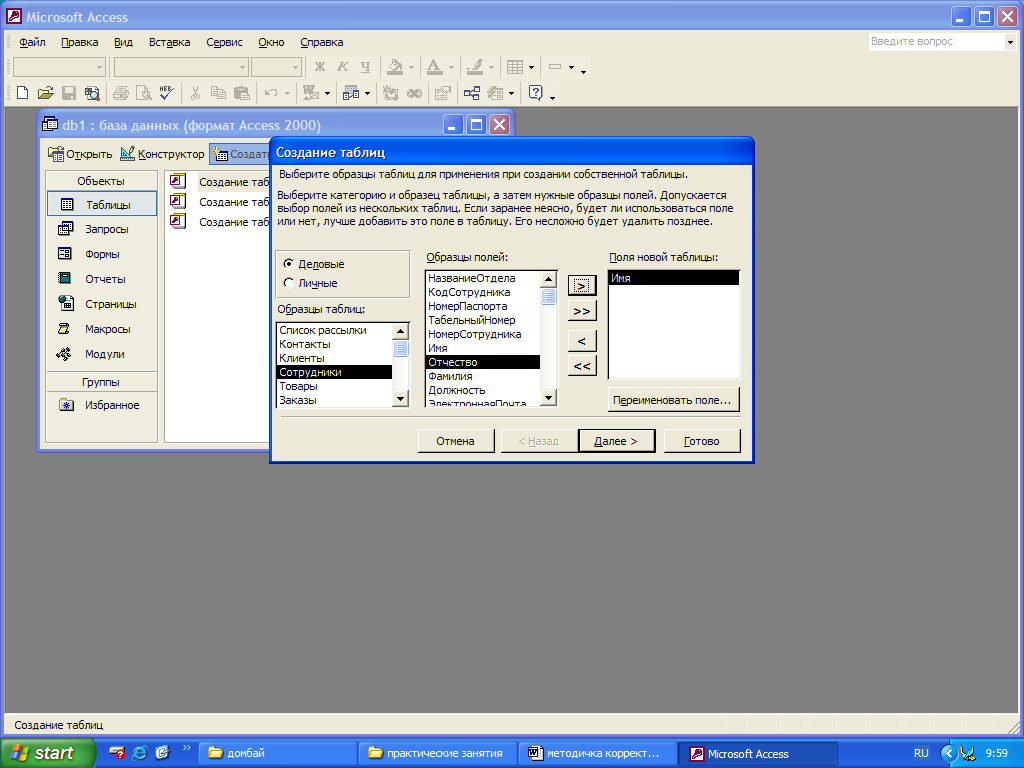
Task: Expand the fill color dropdown arrow
Action: tap(411, 67)
